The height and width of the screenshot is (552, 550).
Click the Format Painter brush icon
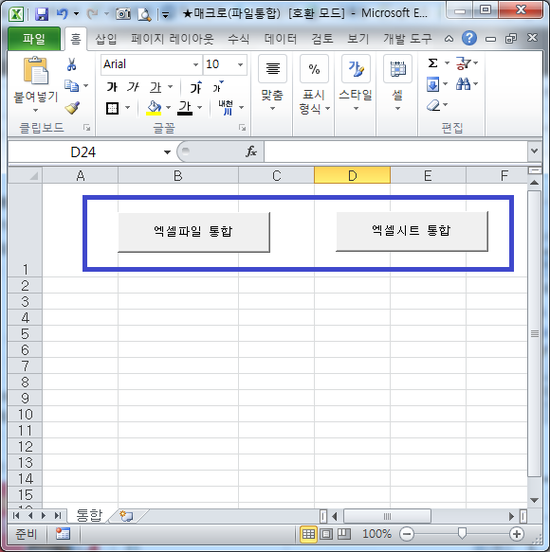72,108
